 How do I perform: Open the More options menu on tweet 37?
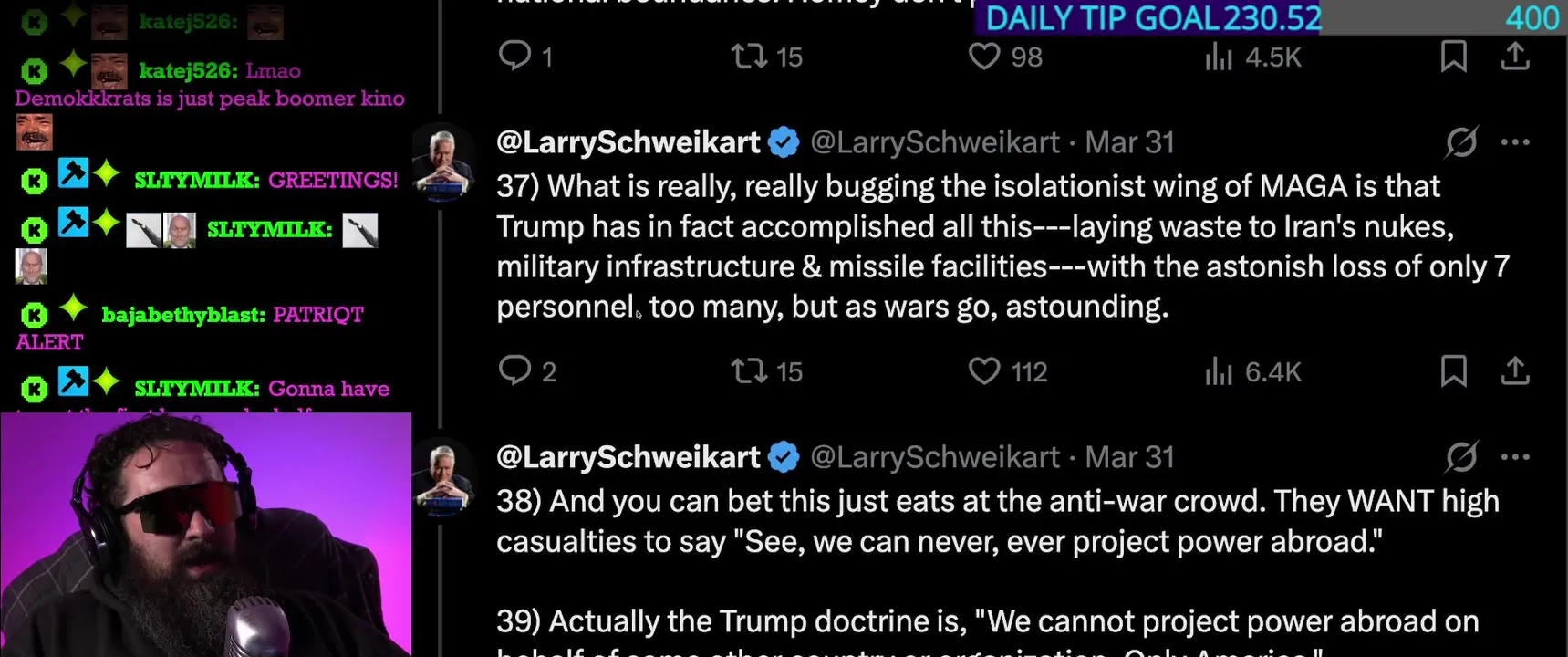(1515, 142)
